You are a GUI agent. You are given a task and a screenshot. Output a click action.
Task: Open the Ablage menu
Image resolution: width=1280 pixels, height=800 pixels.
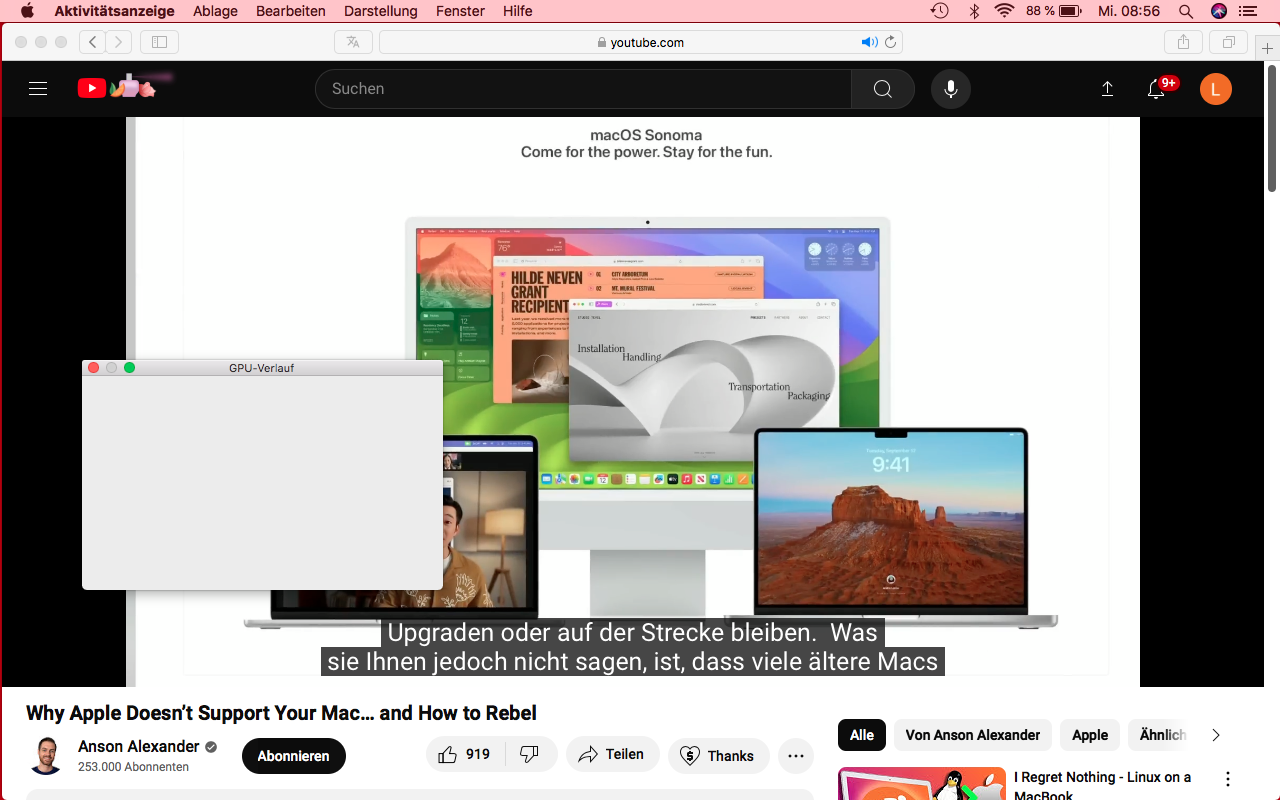tap(215, 11)
